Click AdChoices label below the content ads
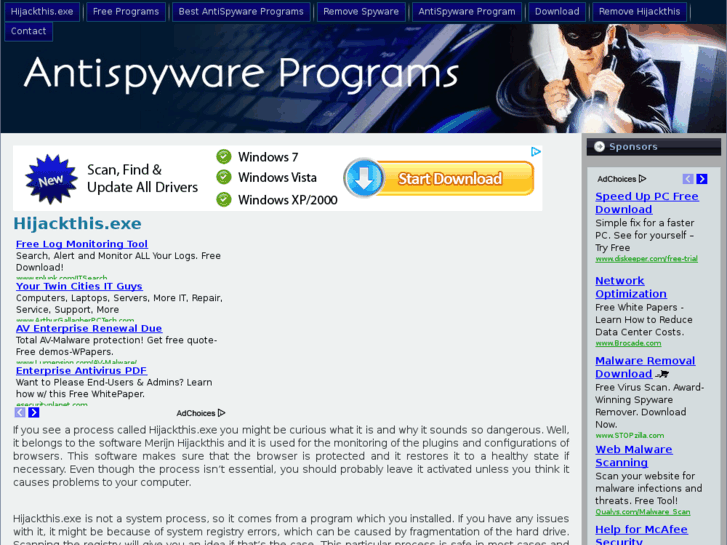 tap(200, 413)
